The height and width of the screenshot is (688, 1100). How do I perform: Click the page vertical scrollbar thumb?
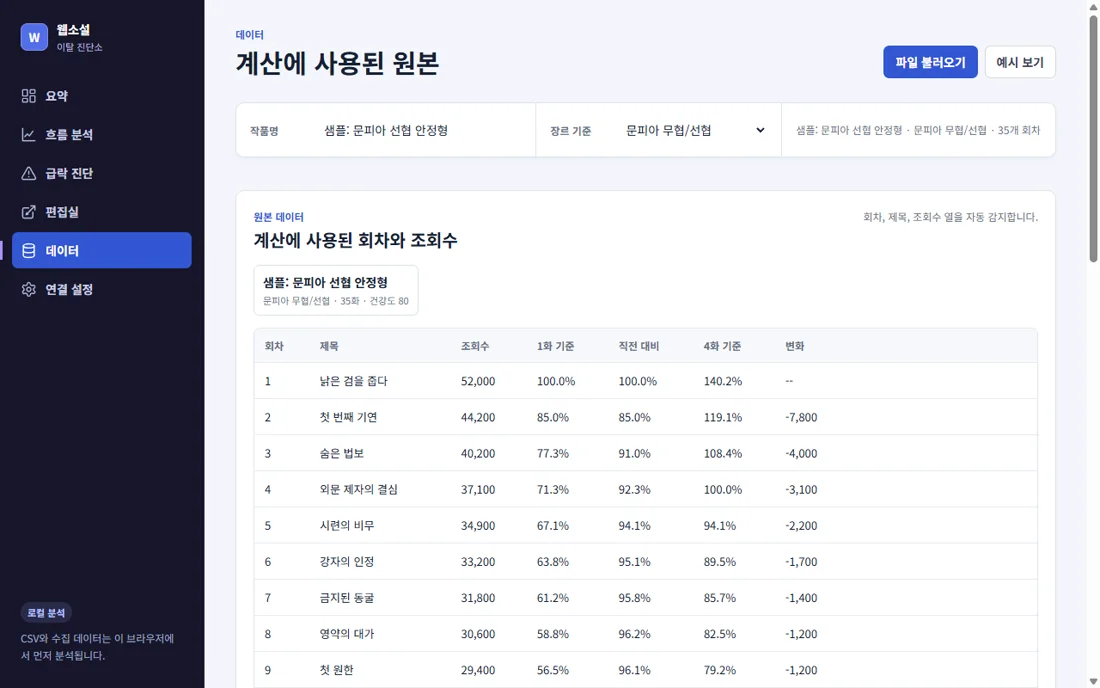[1093, 137]
